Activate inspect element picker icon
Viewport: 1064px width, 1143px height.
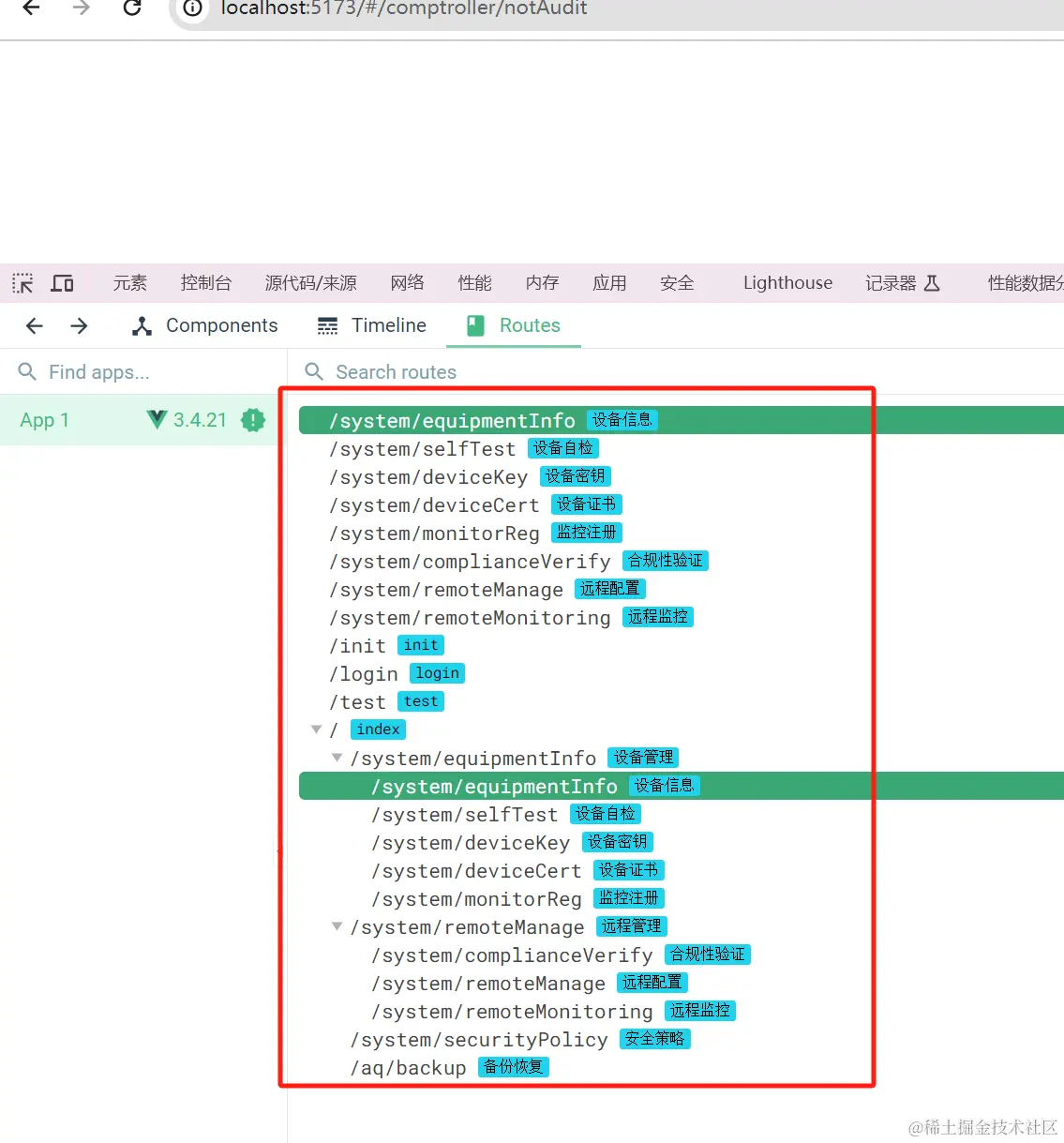point(22,283)
